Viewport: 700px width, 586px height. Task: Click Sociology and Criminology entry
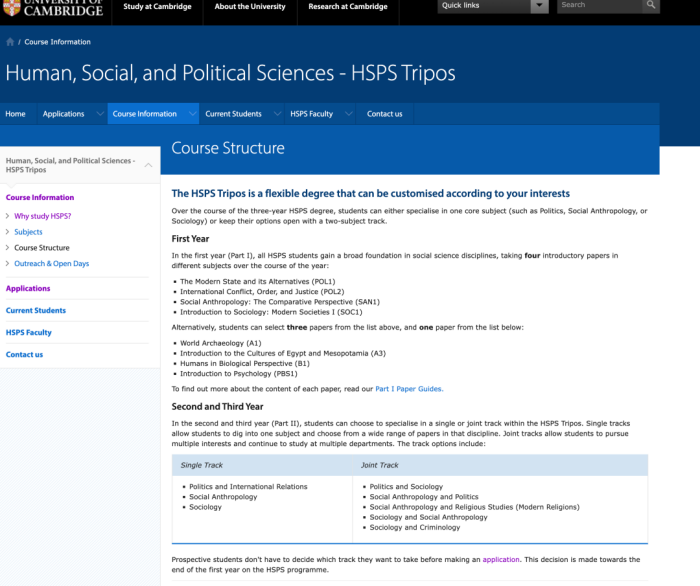pos(415,528)
